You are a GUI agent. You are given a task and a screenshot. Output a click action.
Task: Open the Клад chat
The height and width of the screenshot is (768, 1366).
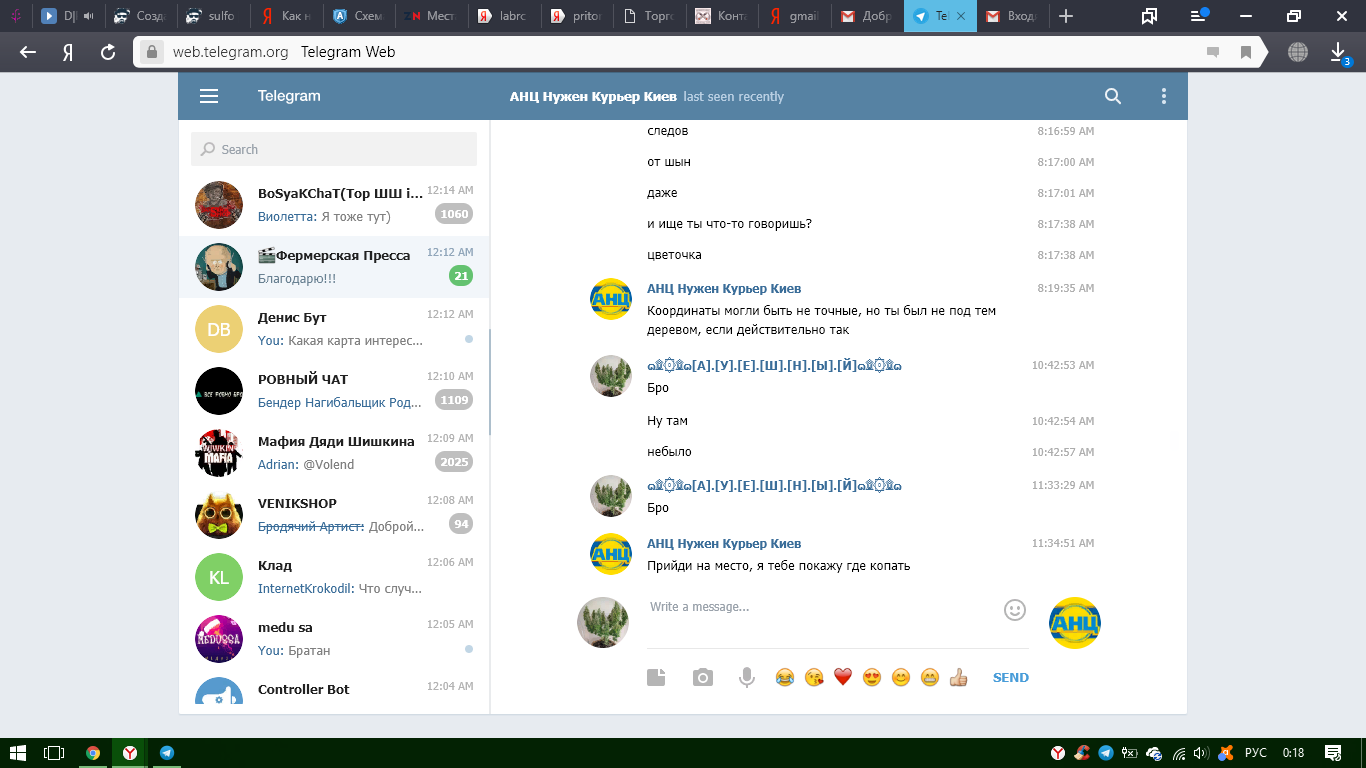tap(334, 576)
